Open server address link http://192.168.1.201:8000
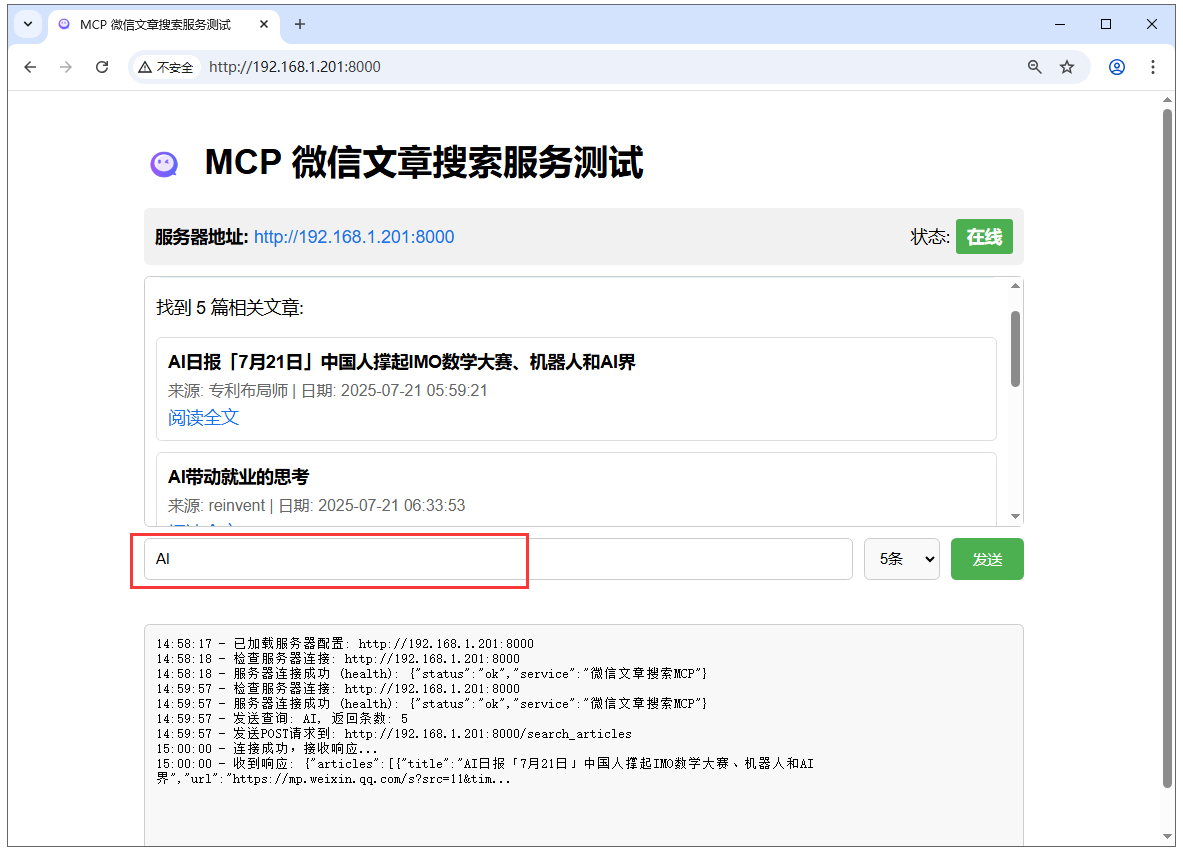This screenshot has height=854, width=1183. pos(354,237)
